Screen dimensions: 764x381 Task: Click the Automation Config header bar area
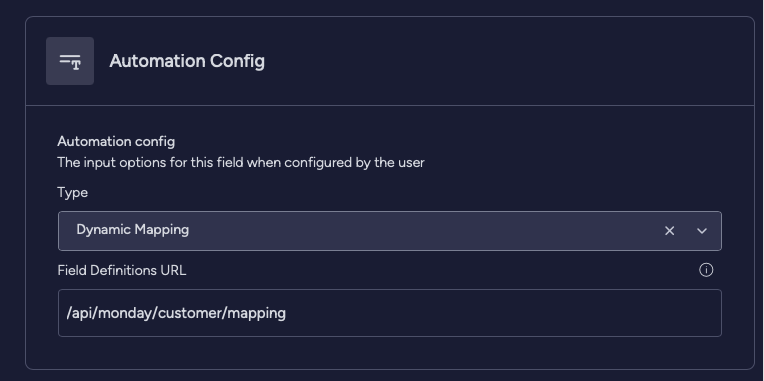(x=390, y=61)
